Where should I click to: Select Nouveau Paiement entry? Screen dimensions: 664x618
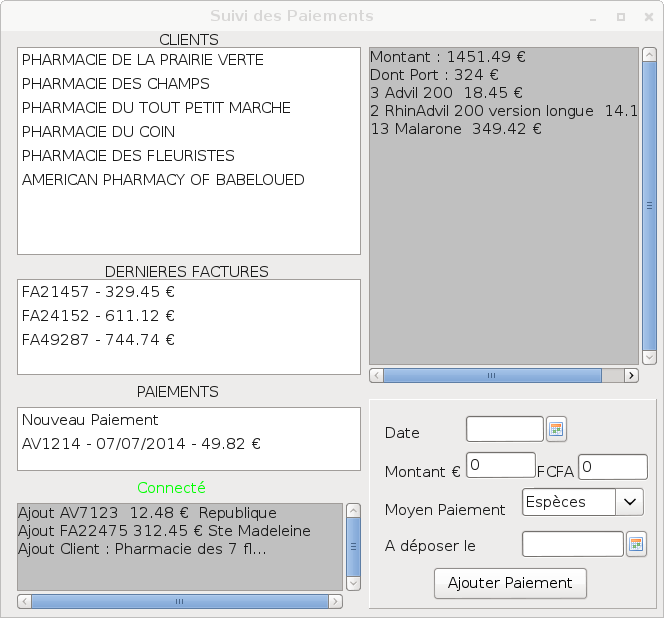tap(189, 420)
